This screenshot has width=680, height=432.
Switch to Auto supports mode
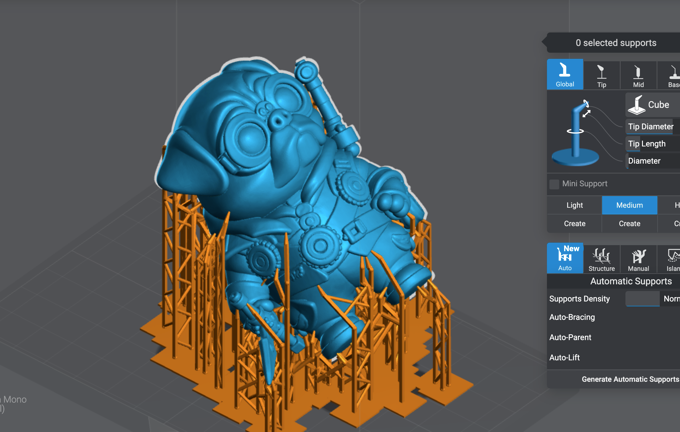pos(565,258)
